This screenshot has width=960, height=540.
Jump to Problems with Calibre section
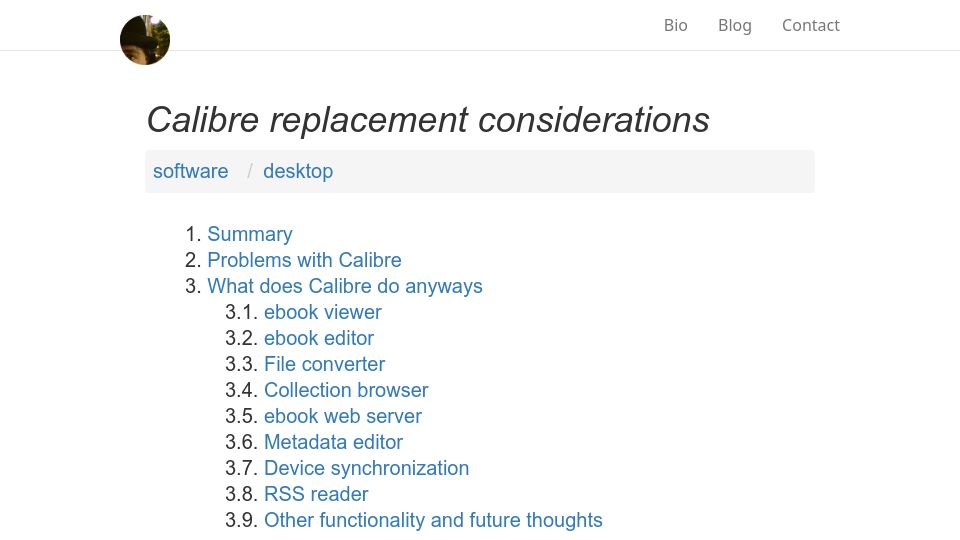tap(304, 260)
